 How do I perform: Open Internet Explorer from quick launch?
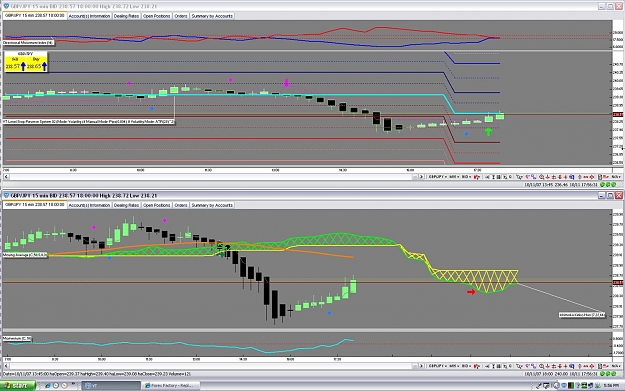click(47, 385)
